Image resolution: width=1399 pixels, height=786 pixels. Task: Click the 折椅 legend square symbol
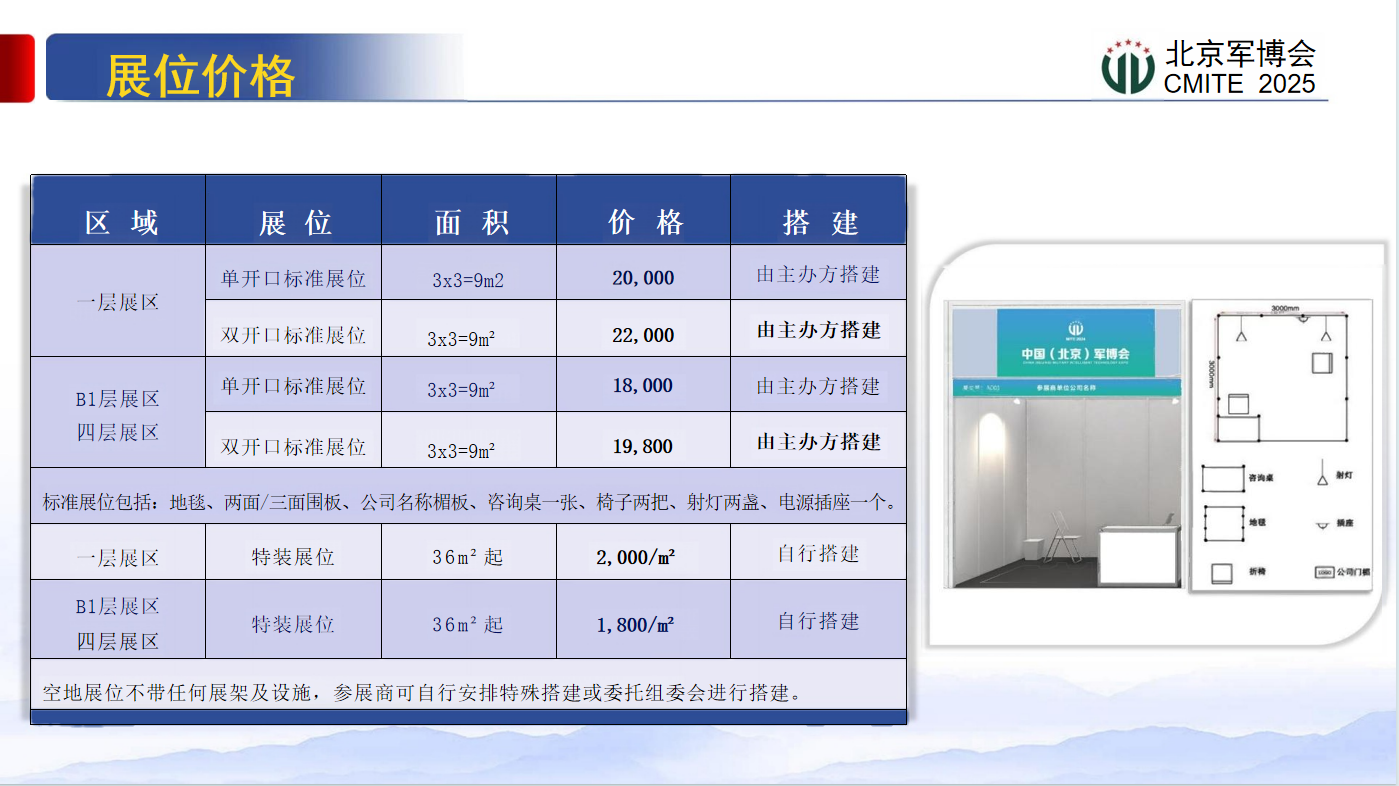pyautogui.click(x=1222, y=573)
